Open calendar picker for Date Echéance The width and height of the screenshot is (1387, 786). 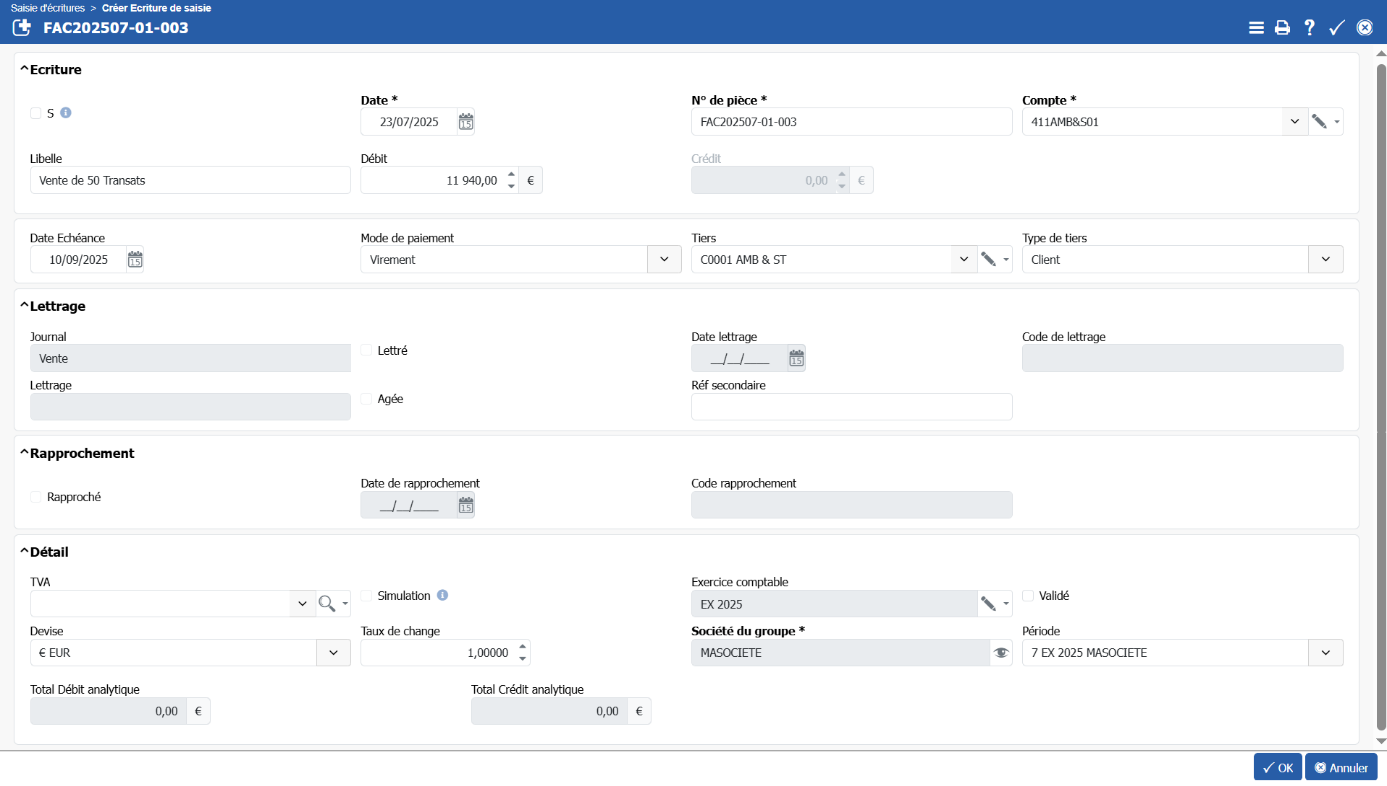(135, 260)
